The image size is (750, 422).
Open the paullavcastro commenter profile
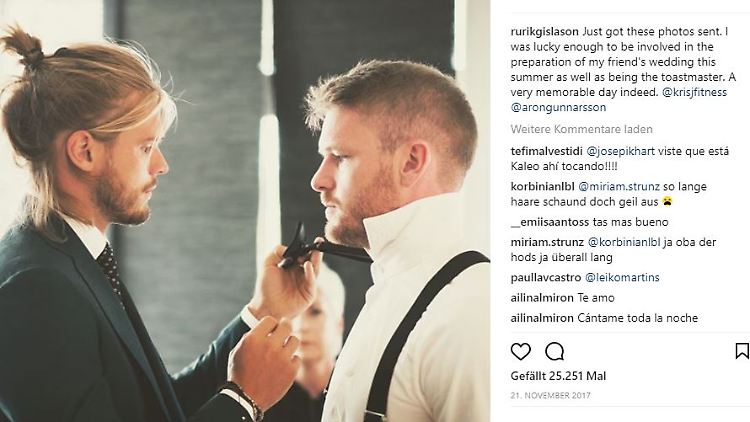pos(546,278)
